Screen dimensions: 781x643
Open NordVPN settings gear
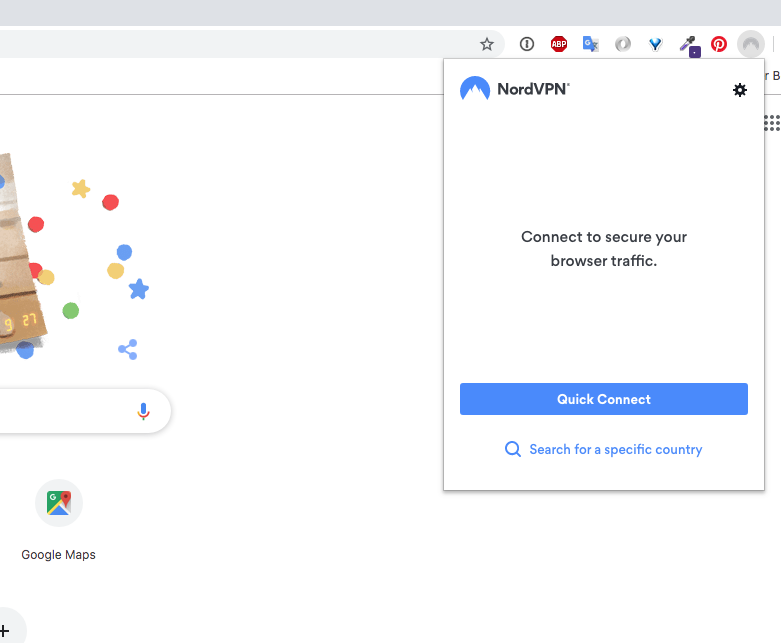(740, 90)
